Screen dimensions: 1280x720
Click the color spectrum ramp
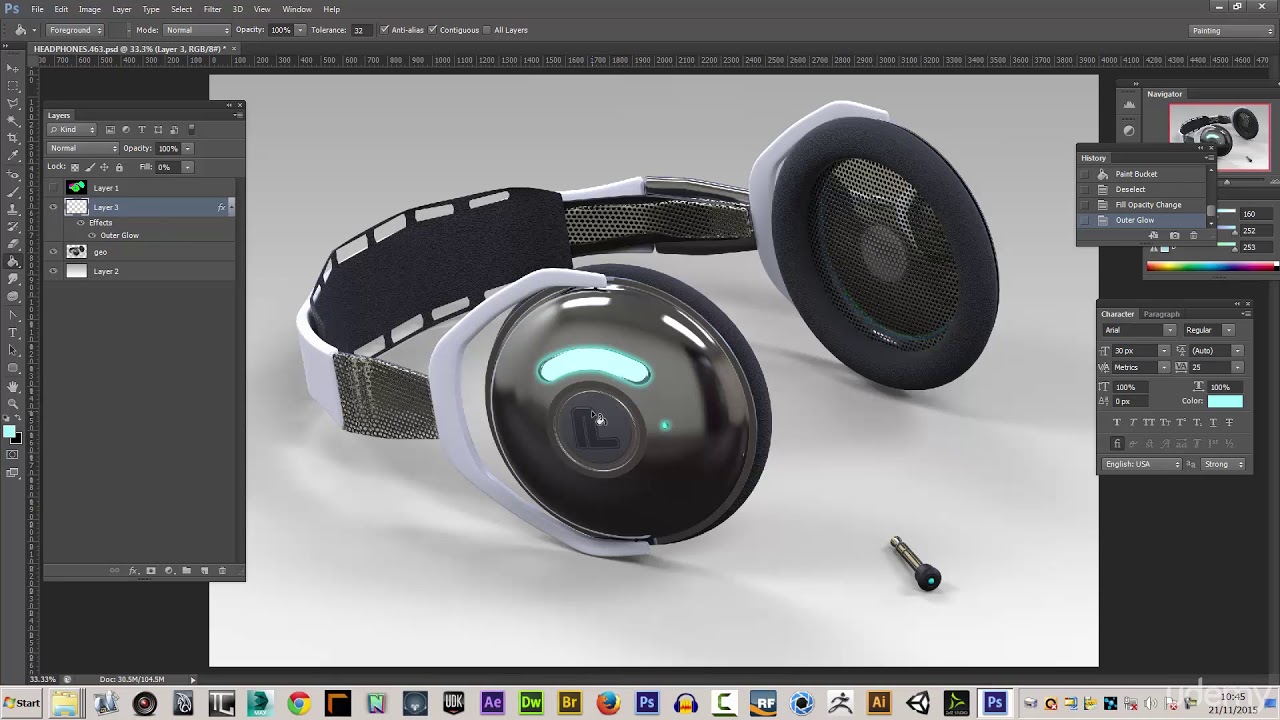pos(1212,266)
